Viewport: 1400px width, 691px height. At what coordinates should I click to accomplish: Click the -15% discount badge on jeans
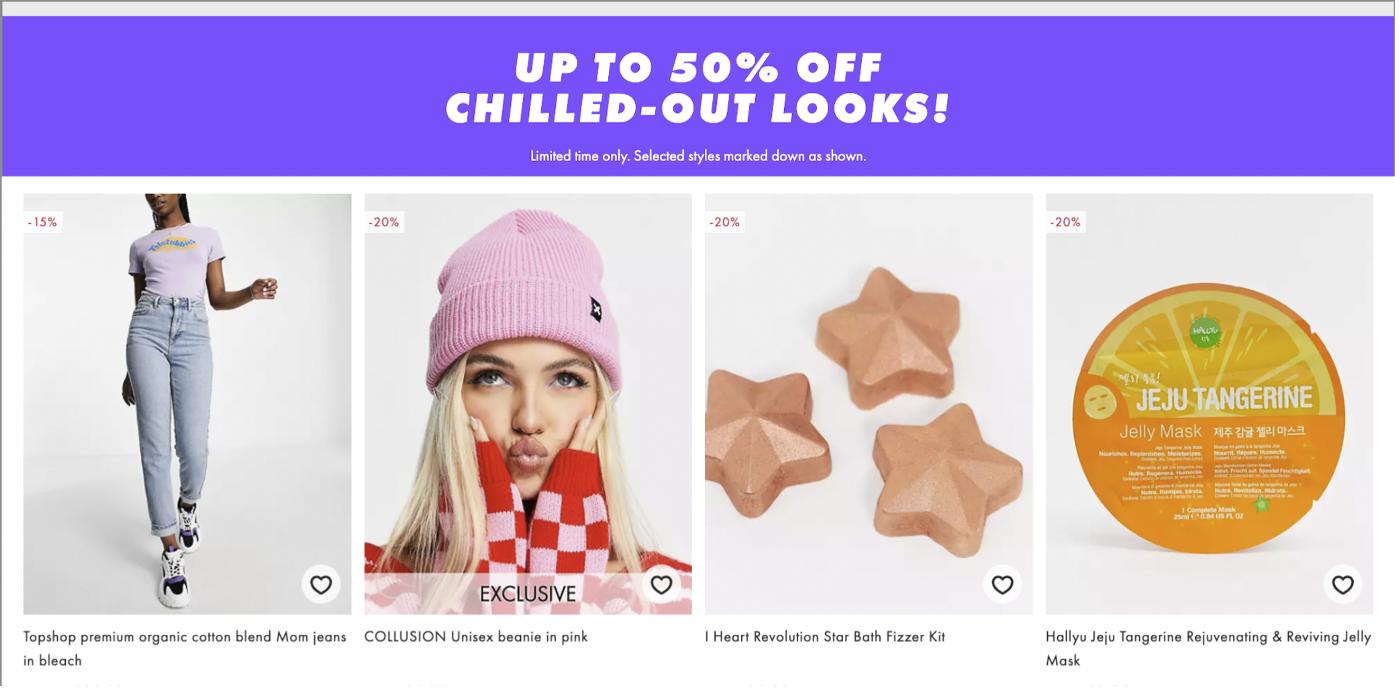[43, 222]
